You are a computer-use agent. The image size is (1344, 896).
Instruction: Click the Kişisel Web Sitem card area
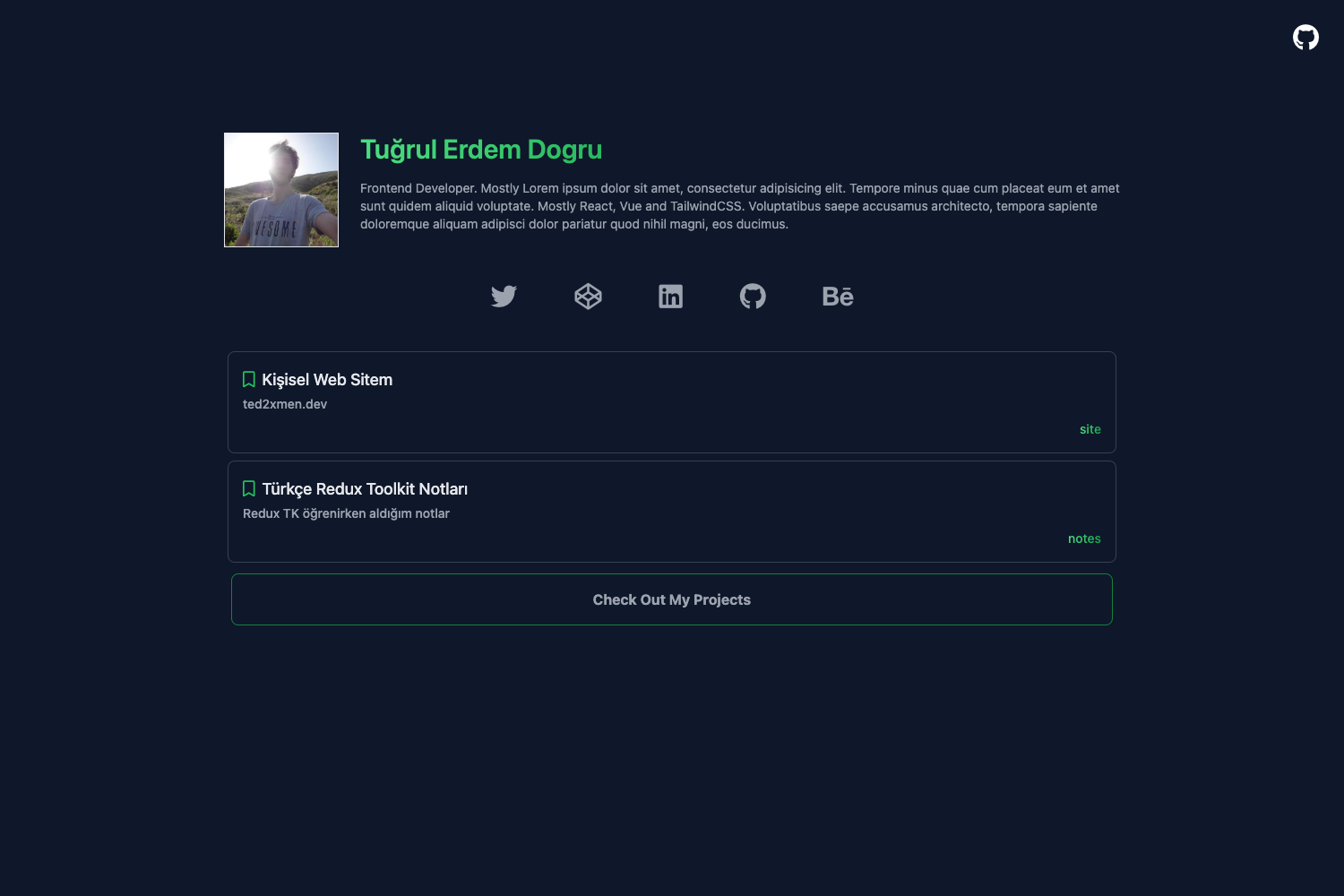671,401
